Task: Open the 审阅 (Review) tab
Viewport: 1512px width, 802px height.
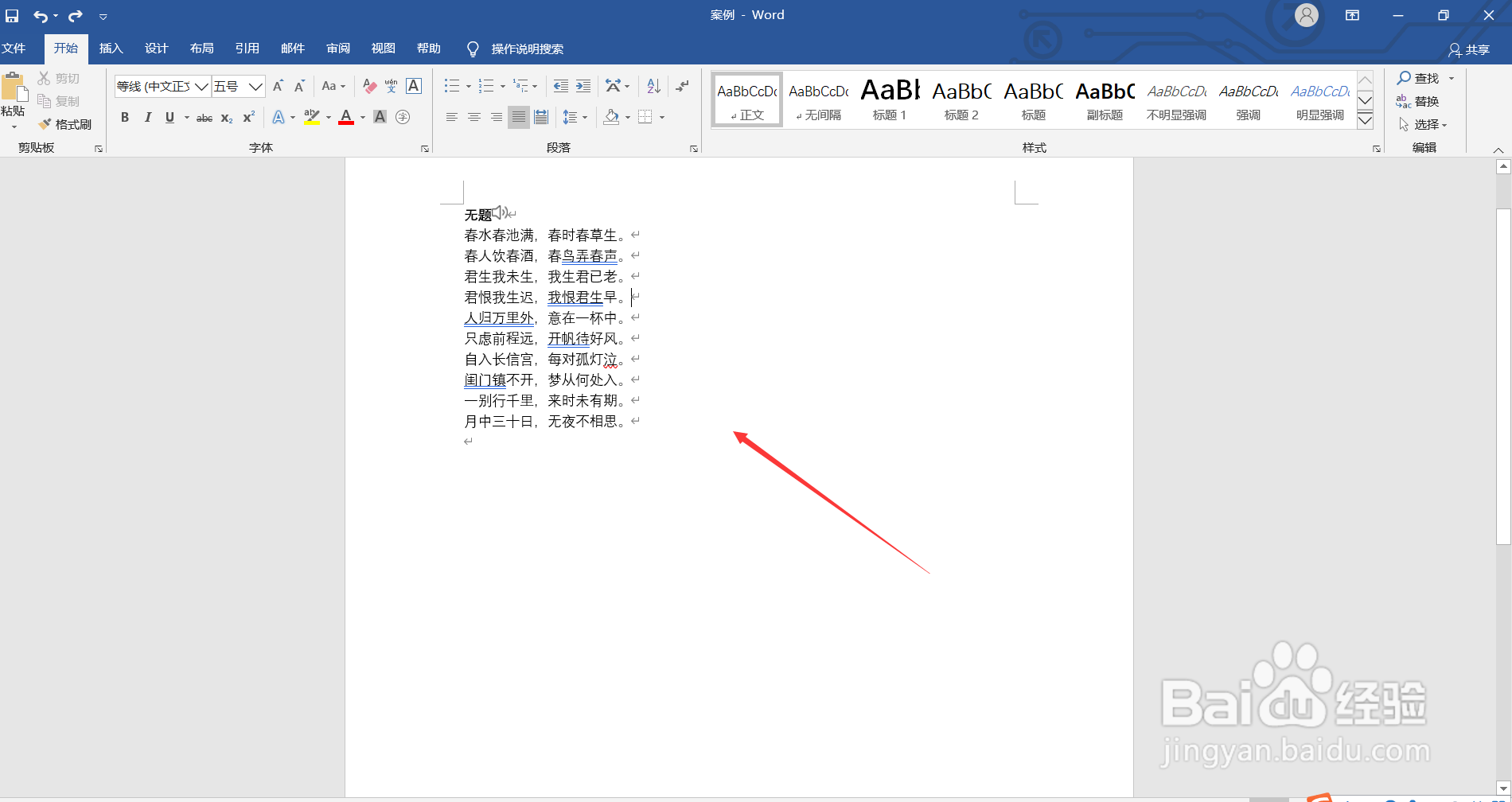Action: click(338, 49)
